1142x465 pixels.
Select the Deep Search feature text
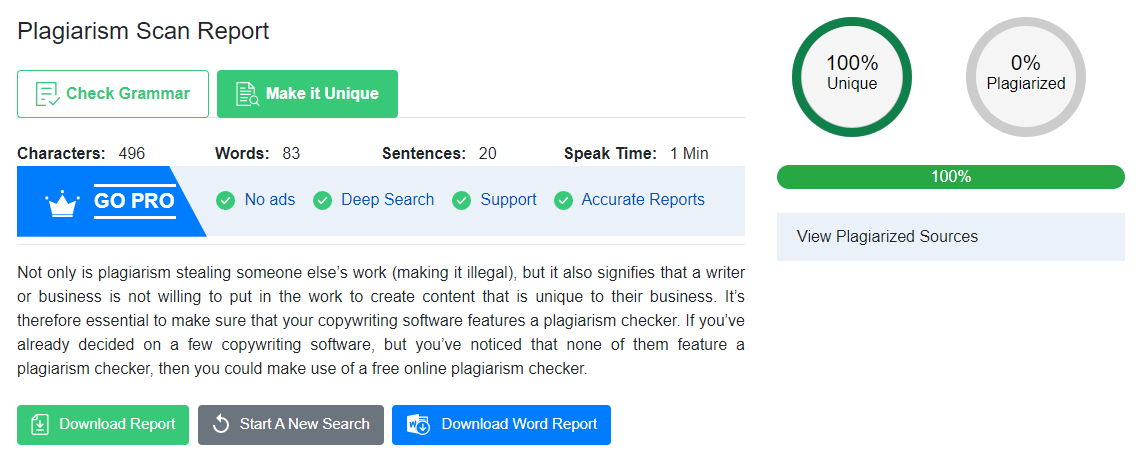coord(387,200)
